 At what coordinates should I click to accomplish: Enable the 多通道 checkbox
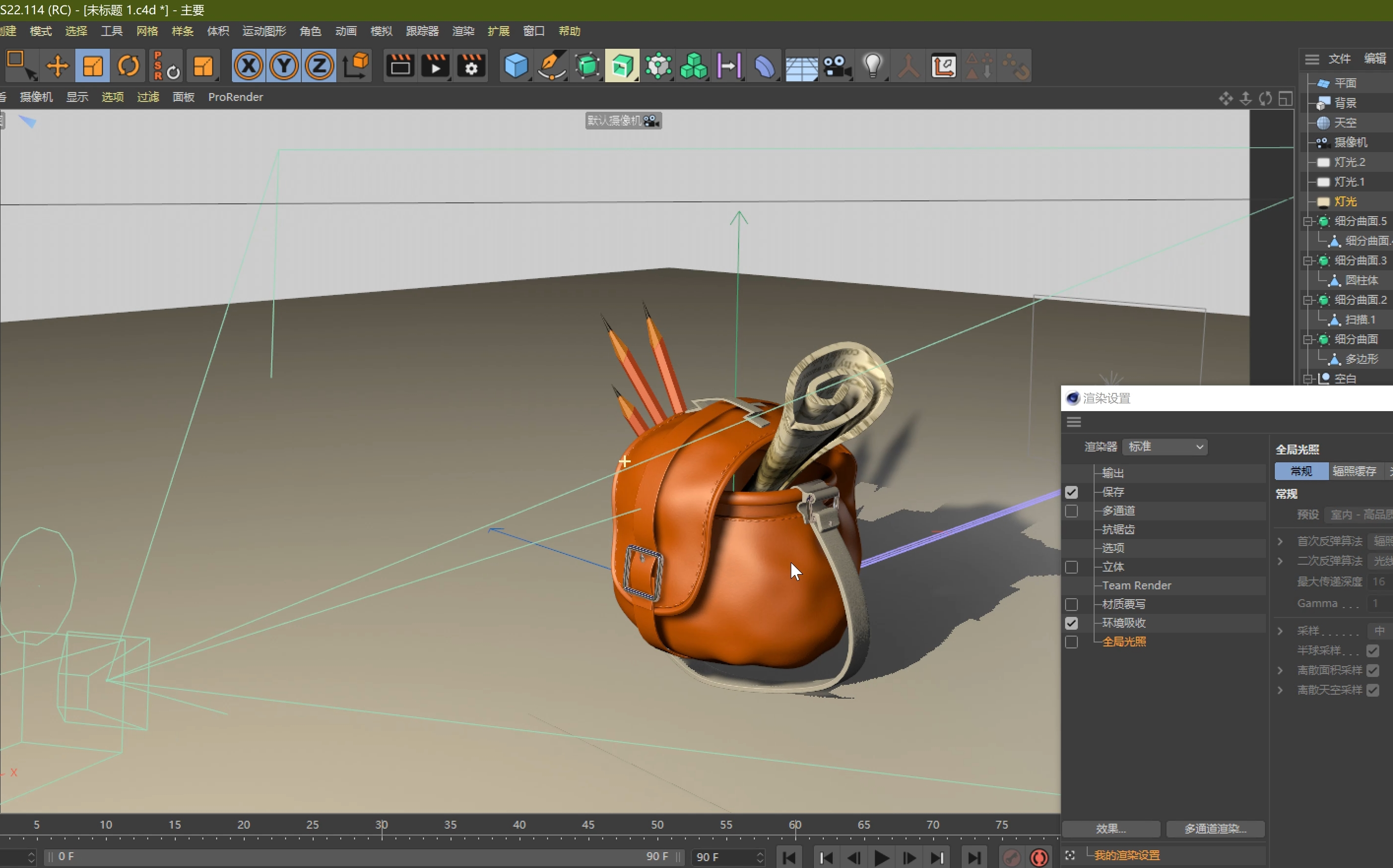[x=1071, y=511]
